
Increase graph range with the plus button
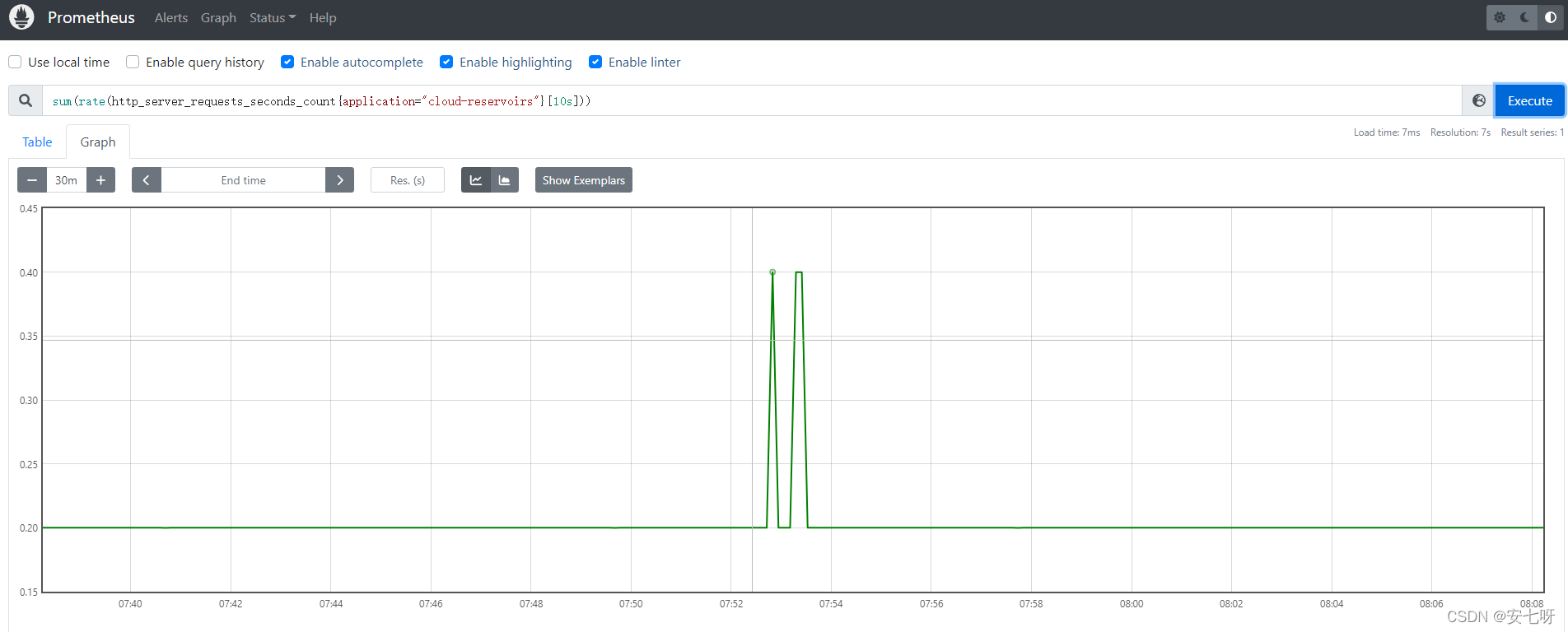coord(100,180)
